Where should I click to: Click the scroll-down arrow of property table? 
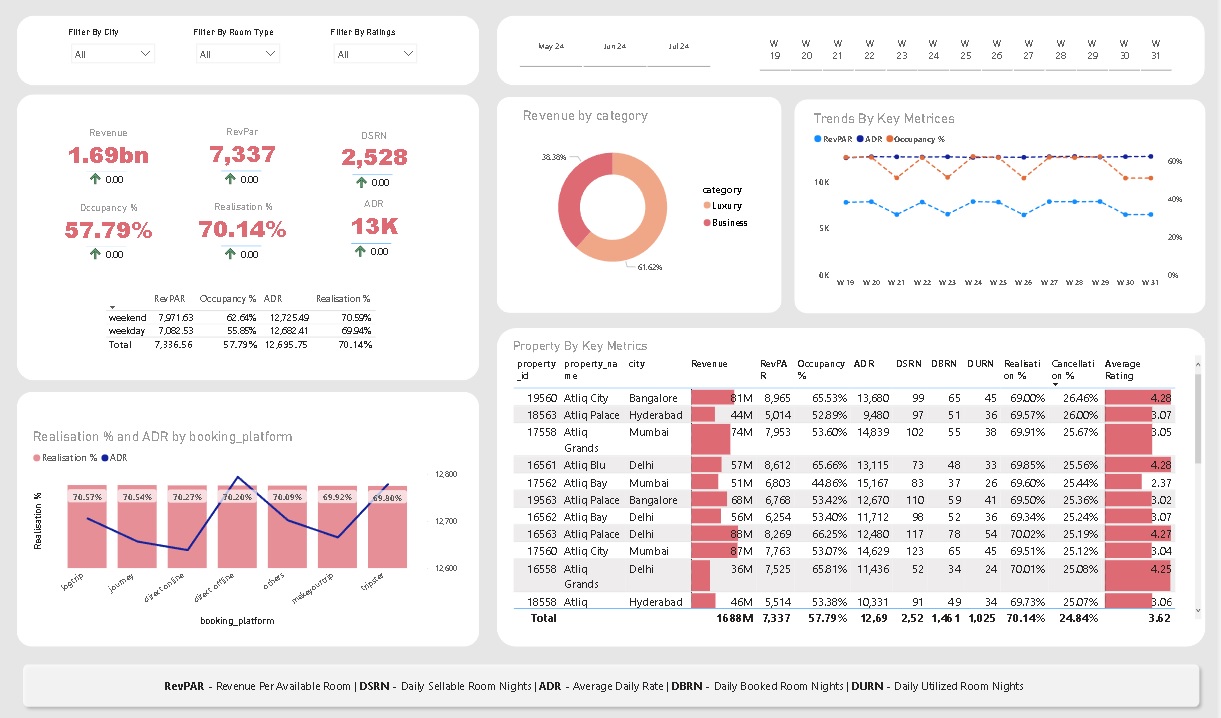click(x=1196, y=607)
